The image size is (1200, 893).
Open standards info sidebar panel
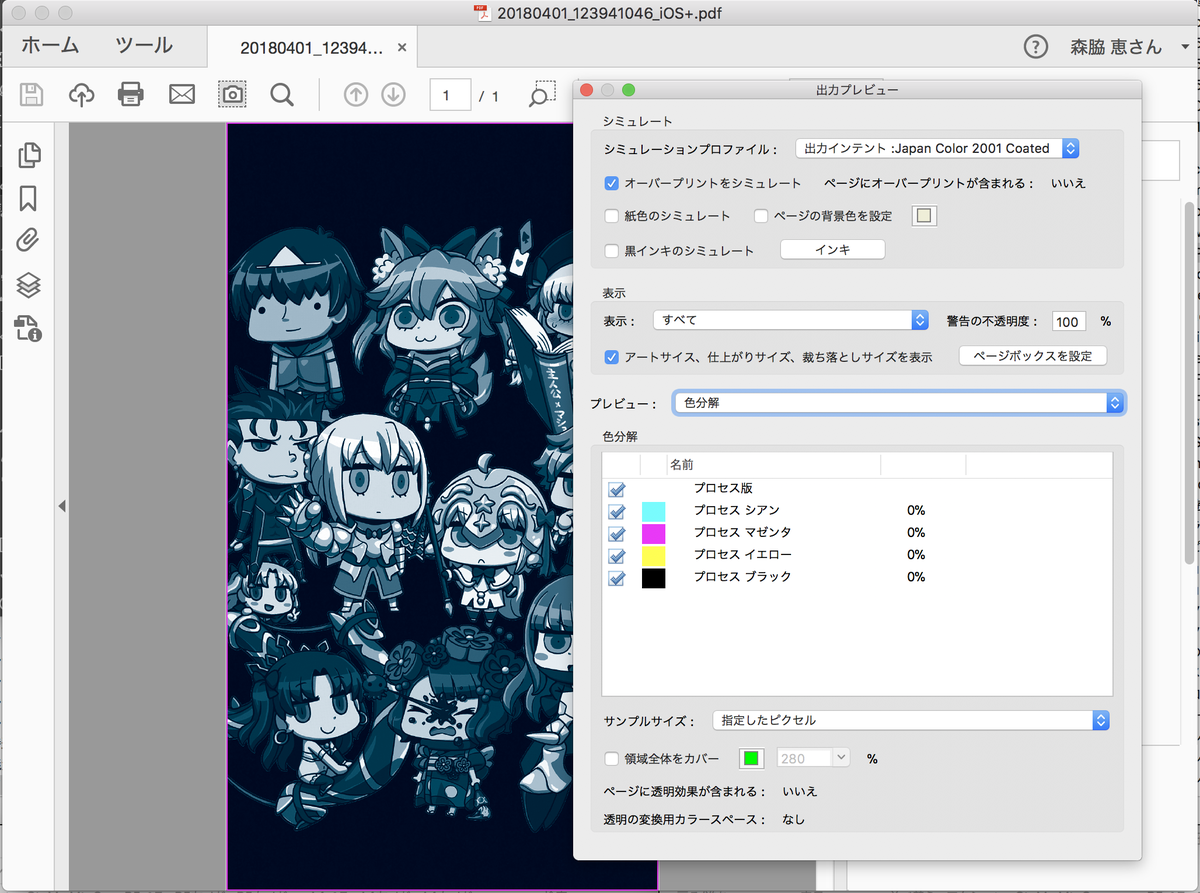(x=28, y=328)
